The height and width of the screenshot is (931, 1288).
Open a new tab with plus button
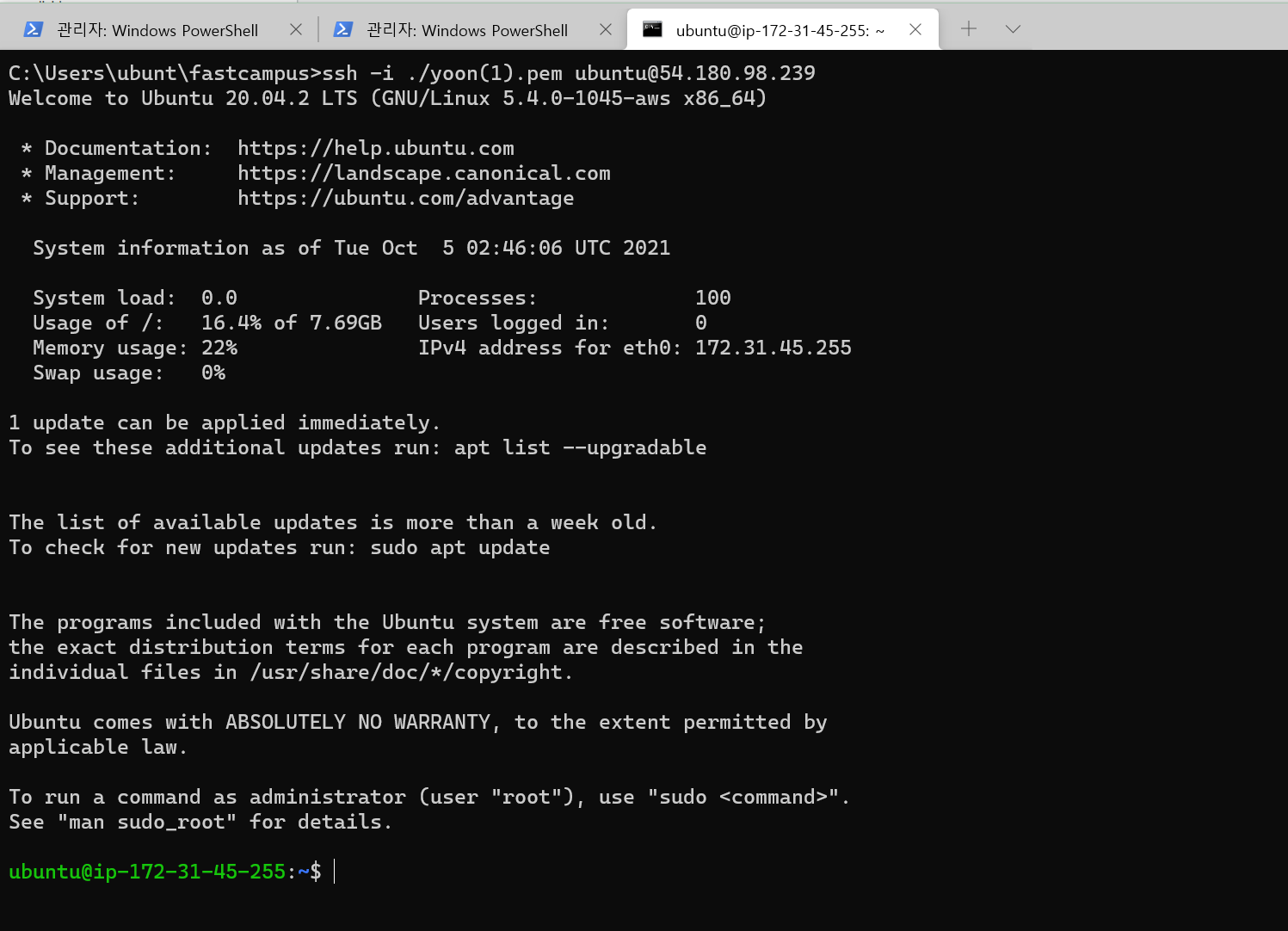click(x=969, y=29)
